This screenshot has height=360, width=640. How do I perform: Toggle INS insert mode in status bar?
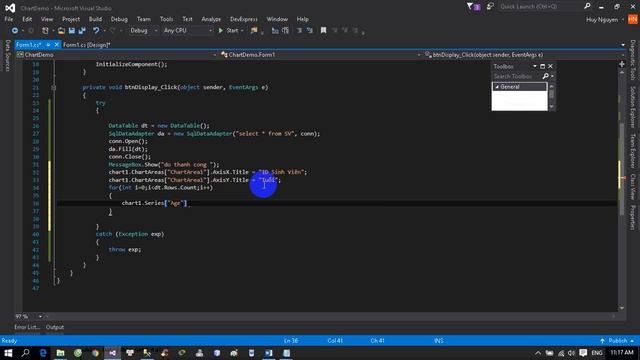tap(439, 341)
